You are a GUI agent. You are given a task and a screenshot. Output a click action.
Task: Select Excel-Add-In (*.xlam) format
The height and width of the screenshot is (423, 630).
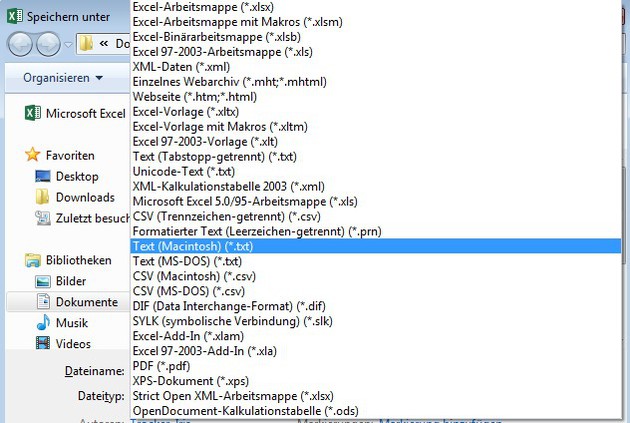click(x=376, y=336)
